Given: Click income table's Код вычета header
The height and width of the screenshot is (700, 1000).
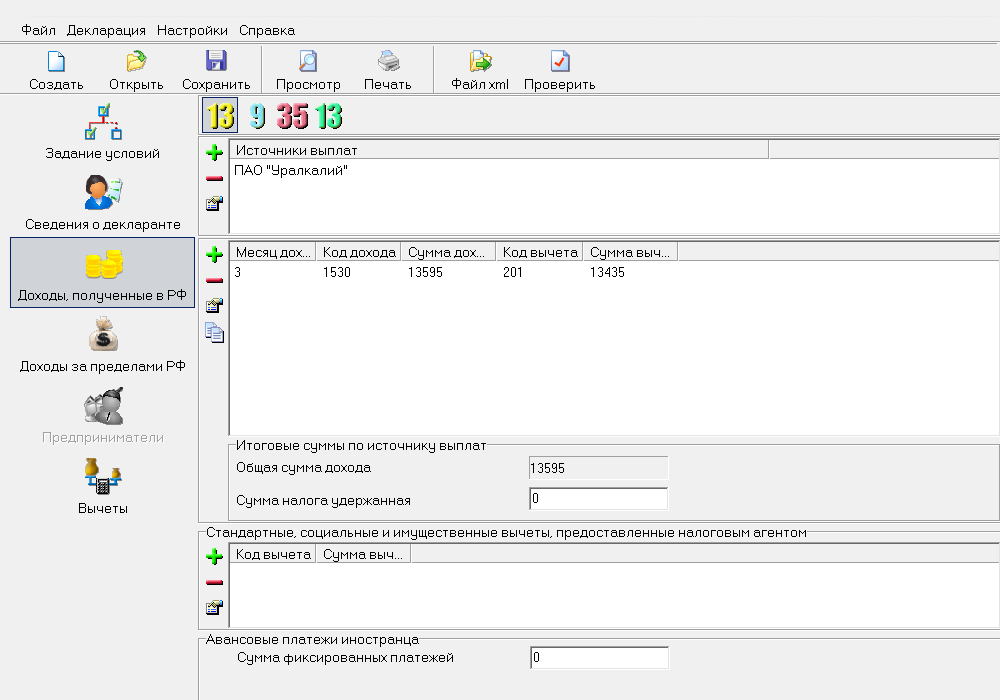Looking at the screenshot, I should click(x=540, y=252).
